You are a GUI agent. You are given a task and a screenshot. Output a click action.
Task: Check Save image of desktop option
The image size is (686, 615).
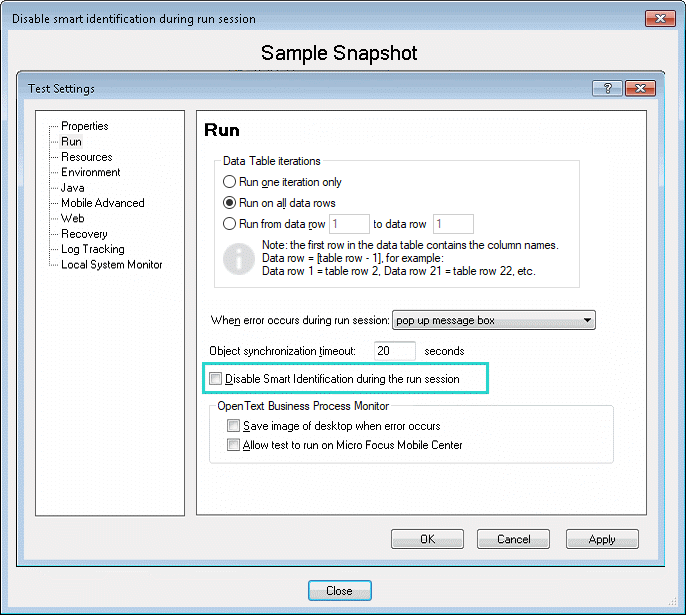pos(234,426)
